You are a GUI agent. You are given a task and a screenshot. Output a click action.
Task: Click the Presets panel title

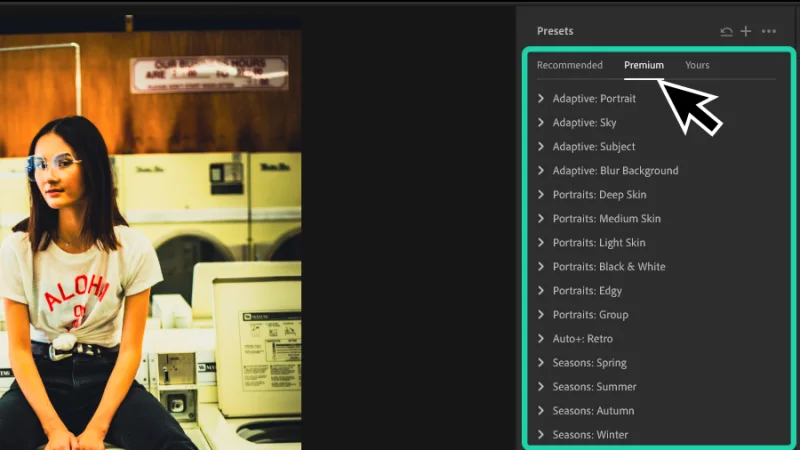tap(555, 31)
